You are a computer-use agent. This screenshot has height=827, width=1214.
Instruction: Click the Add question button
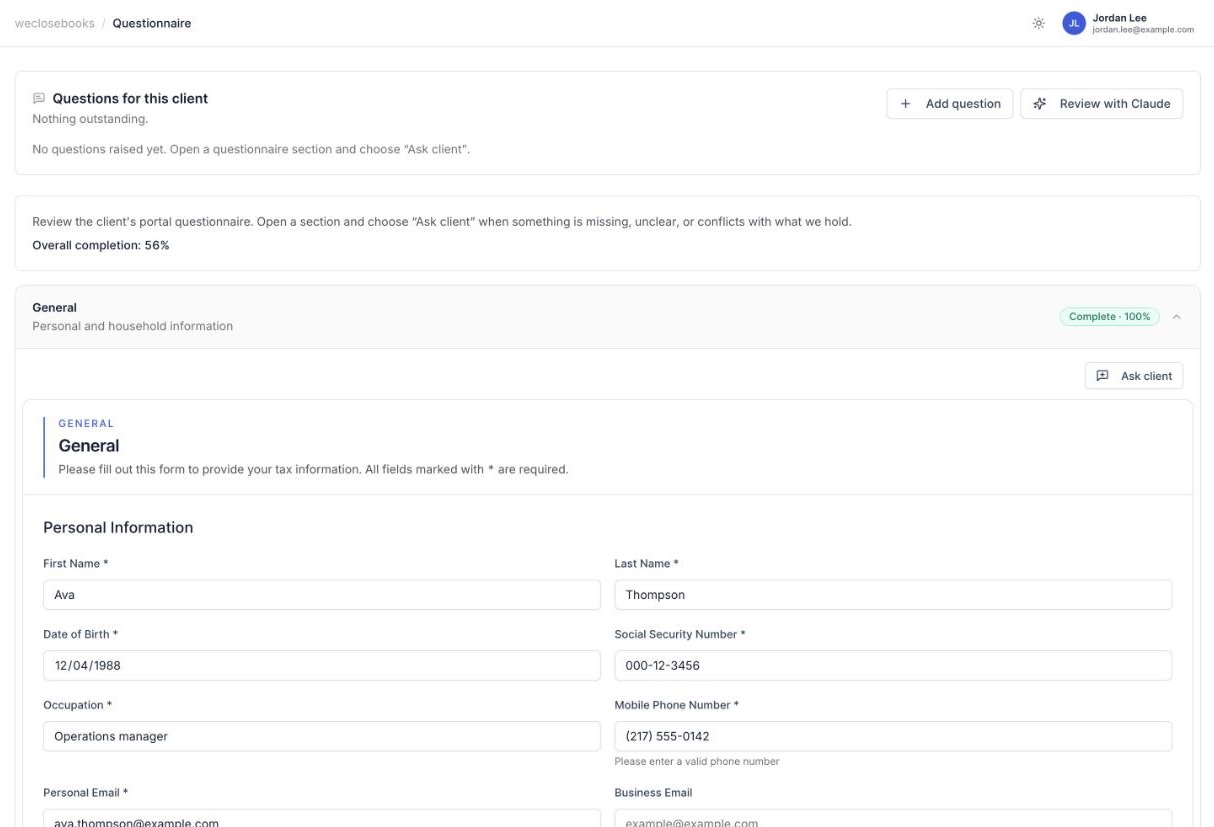[x=949, y=103]
